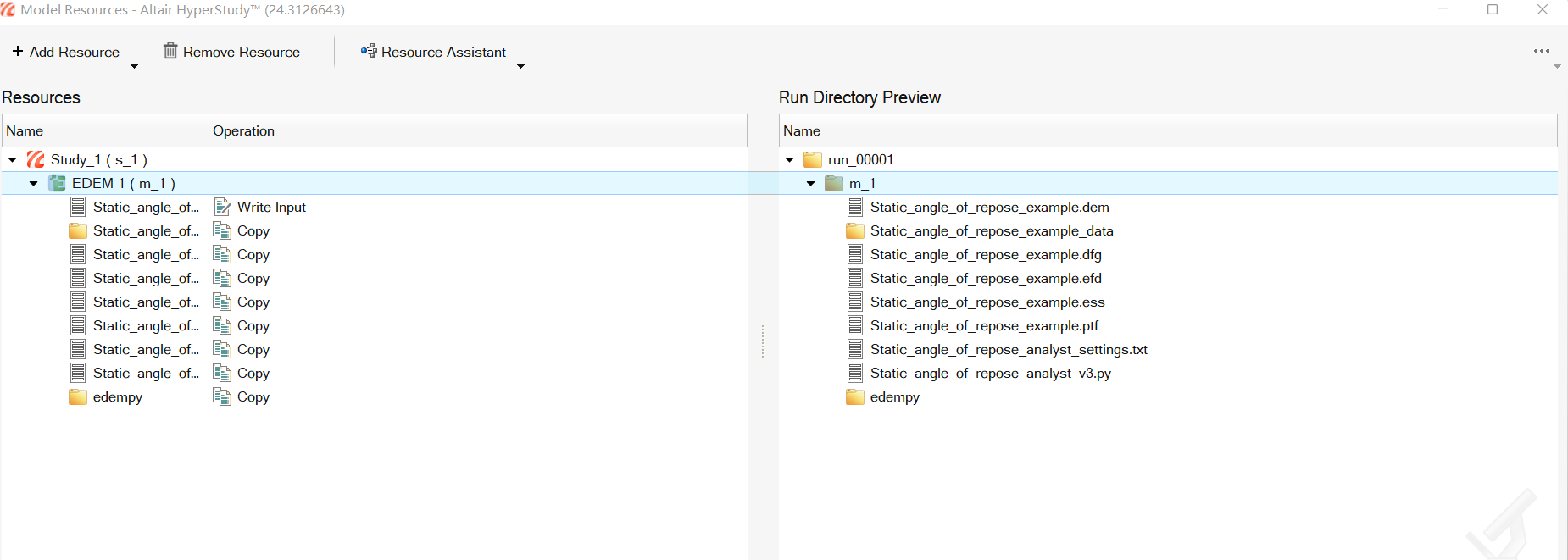Select Static_angle_of_repose_example.ptf file icon
Image resolution: width=1568 pixels, height=560 pixels.
(855, 325)
